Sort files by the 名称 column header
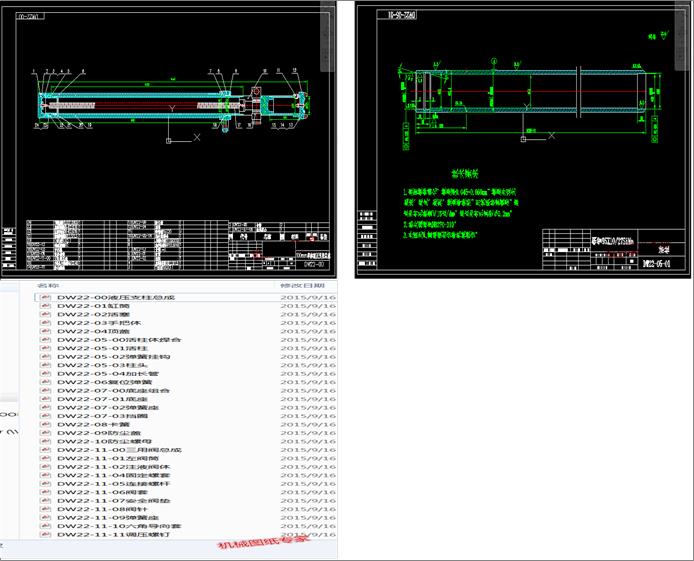Image resolution: width=694 pixels, height=561 pixels. pos(49,286)
